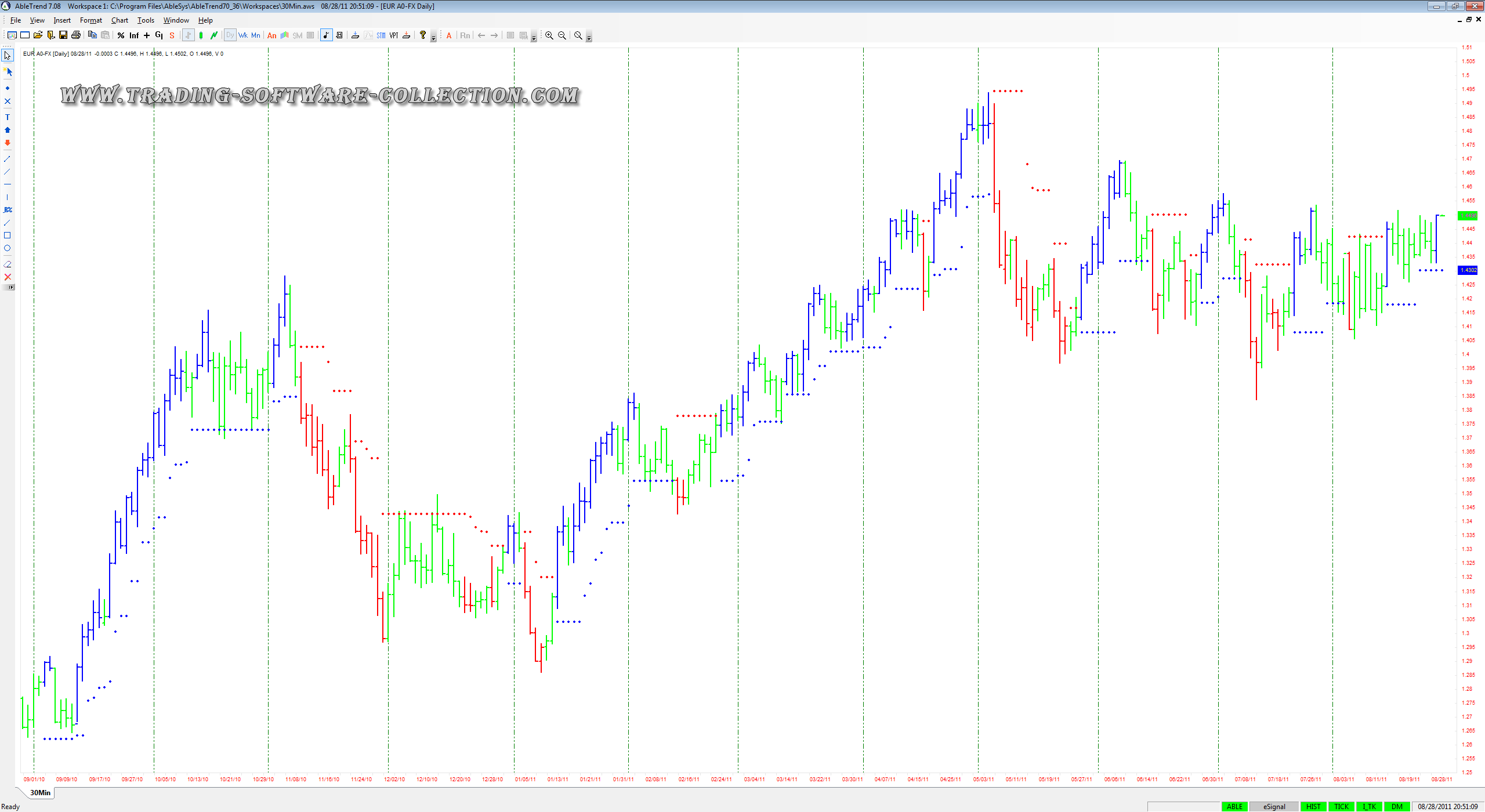Viewport: 1485px width, 812px height.
Task: Click the blue up arrow marker tool
Action: pos(8,130)
